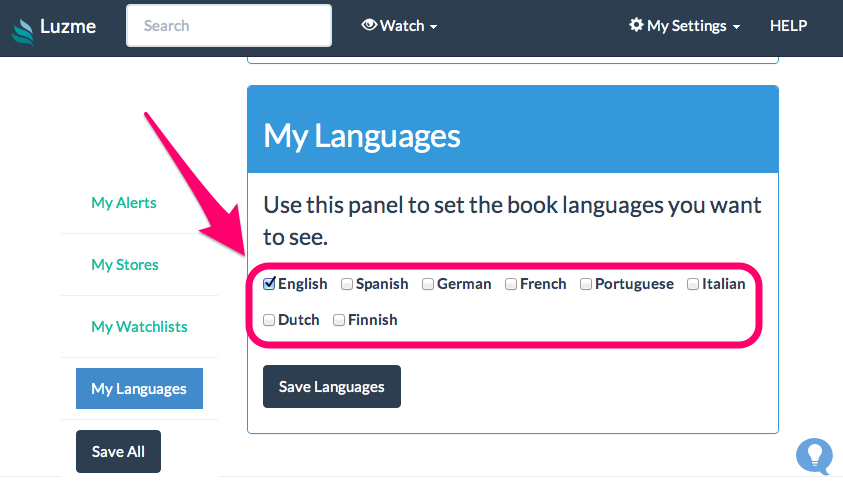Image resolution: width=843 pixels, height=485 pixels.
Task: Click the Save Languages button
Action: (332, 387)
